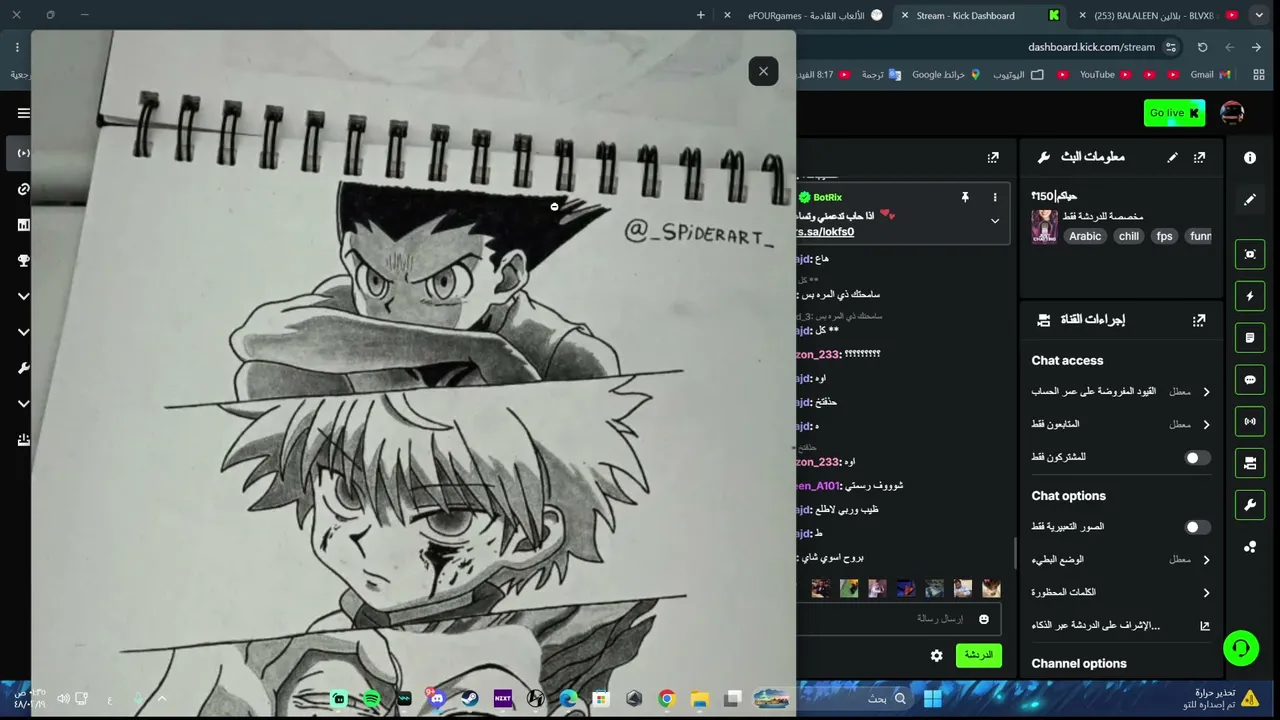
Task: Toggle the subscribers-only chat switch
Action: click(x=1197, y=458)
